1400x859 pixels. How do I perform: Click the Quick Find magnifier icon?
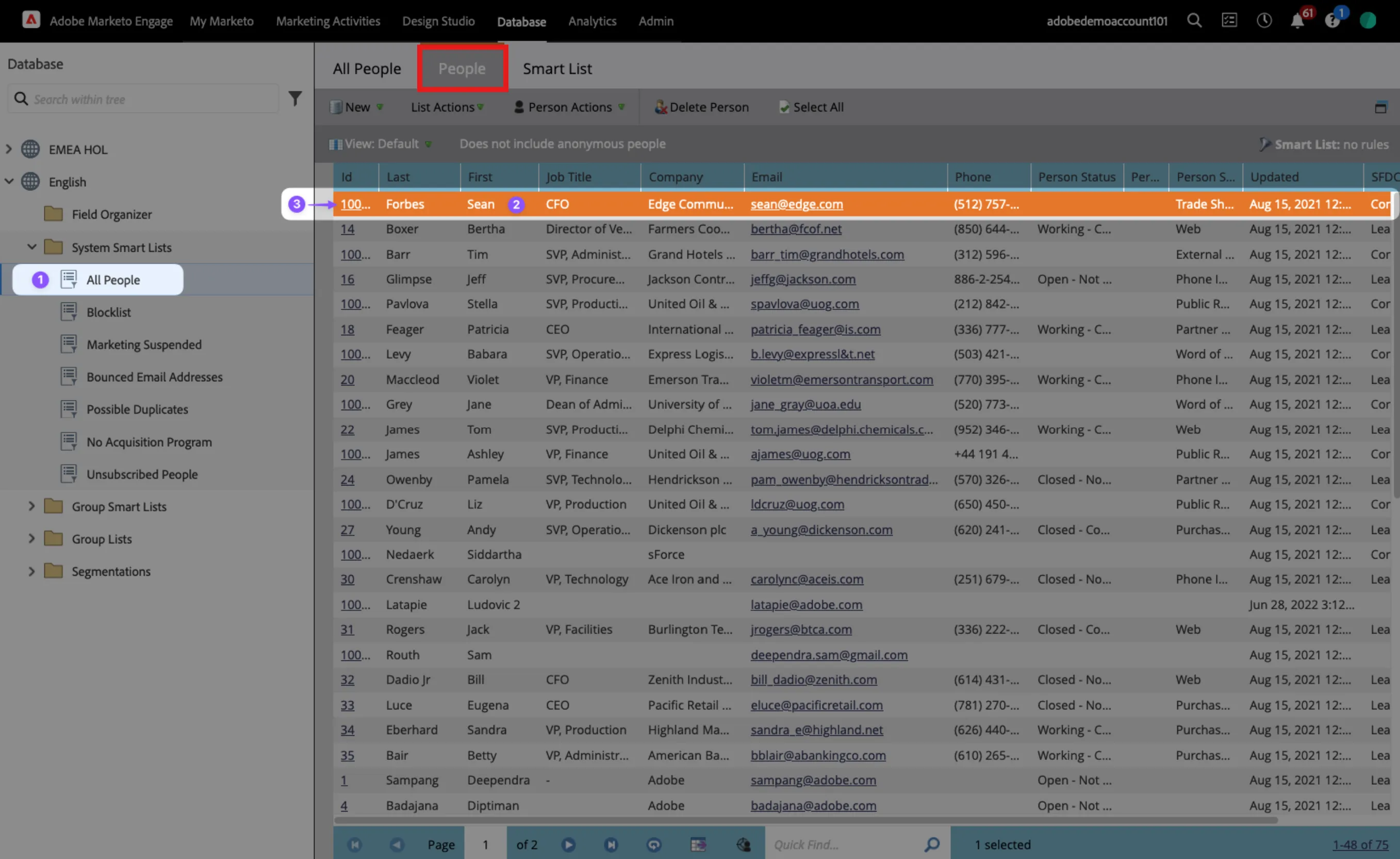932,845
